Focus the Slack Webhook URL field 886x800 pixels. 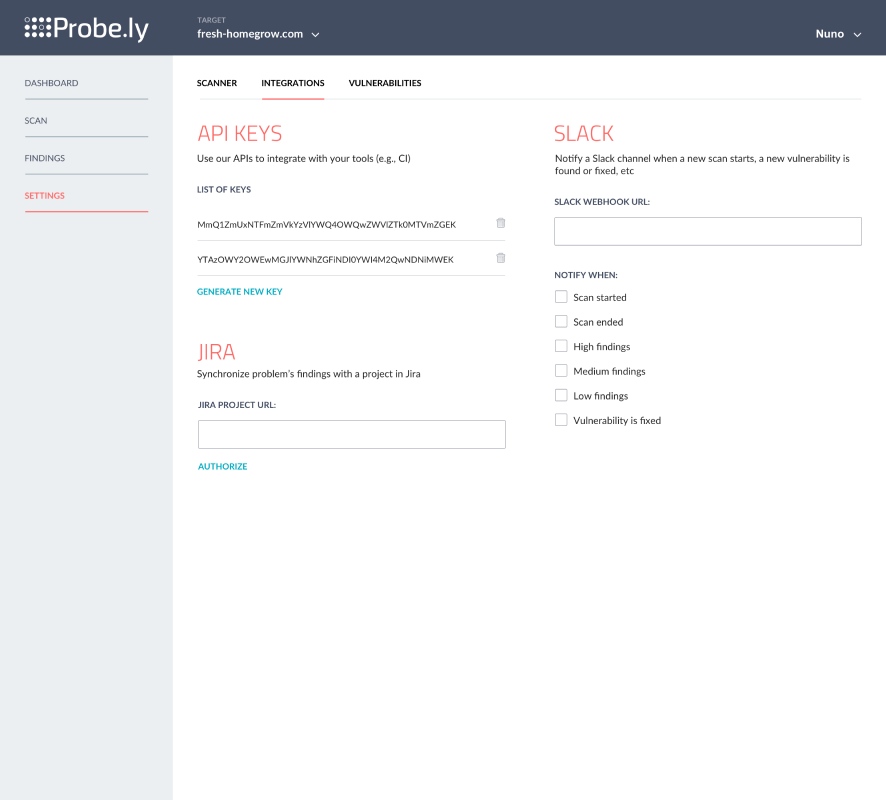tap(707, 231)
